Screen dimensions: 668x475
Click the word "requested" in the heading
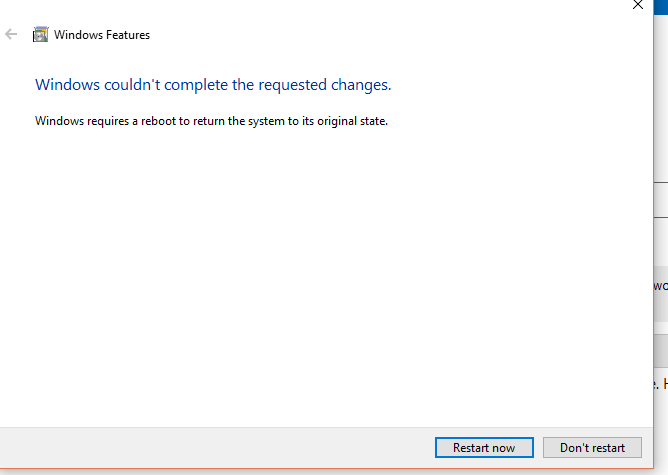tap(293, 85)
